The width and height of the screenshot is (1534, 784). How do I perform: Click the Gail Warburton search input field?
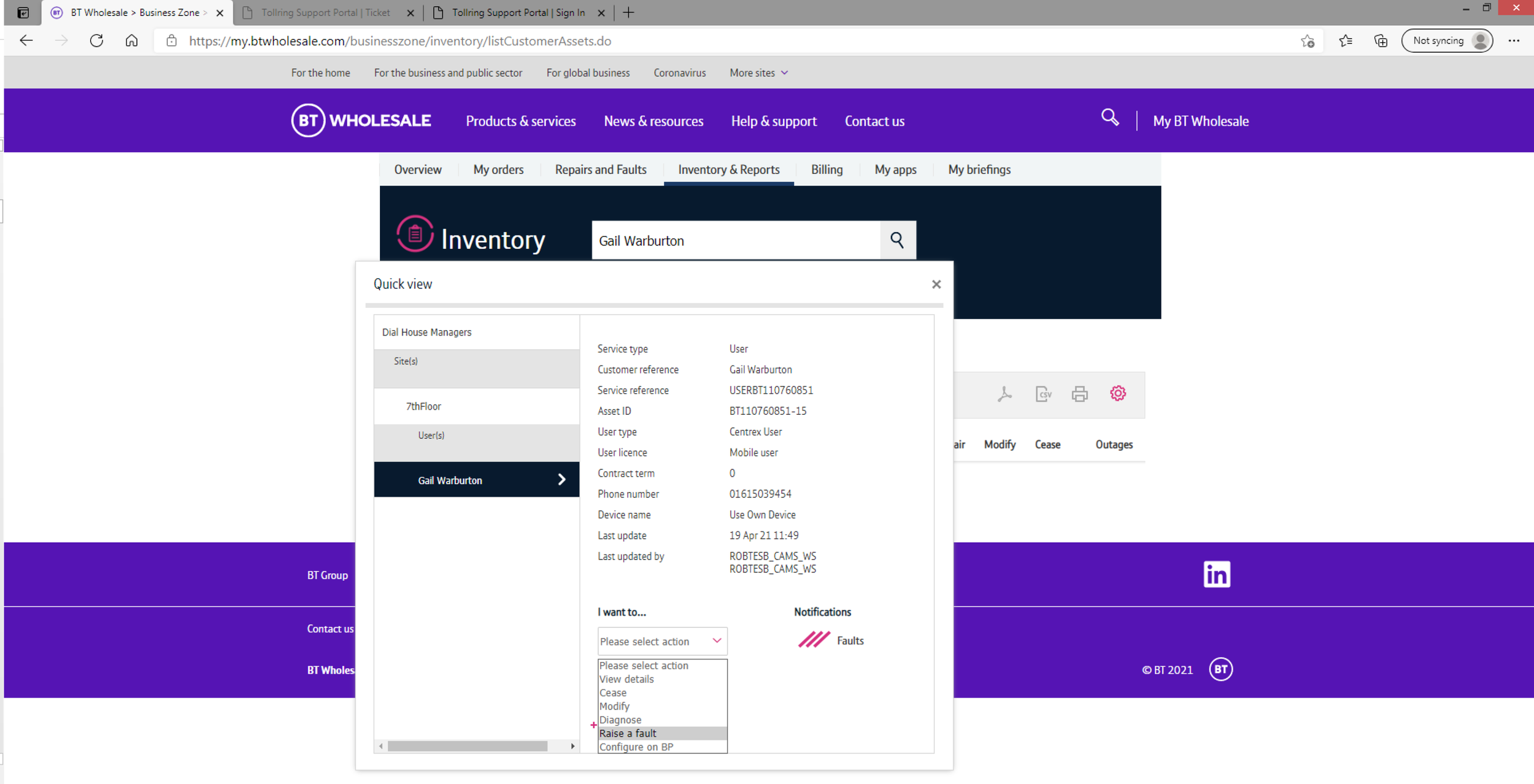pos(735,240)
